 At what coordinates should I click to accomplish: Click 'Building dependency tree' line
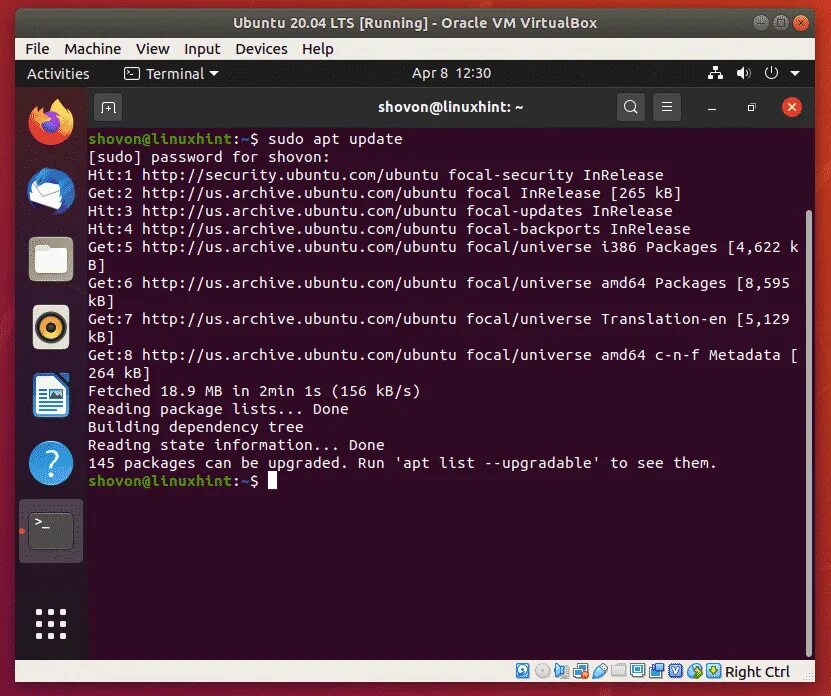(x=196, y=427)
